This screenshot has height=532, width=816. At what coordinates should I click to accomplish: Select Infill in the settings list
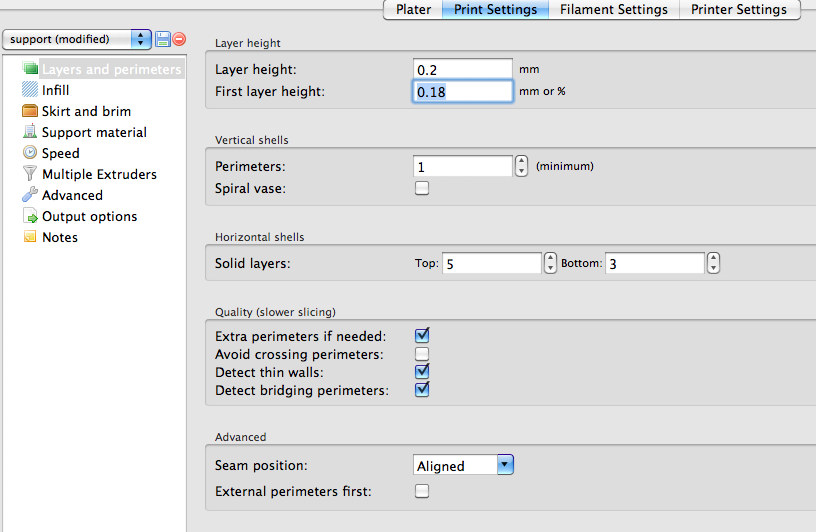[x=55, y=90]
